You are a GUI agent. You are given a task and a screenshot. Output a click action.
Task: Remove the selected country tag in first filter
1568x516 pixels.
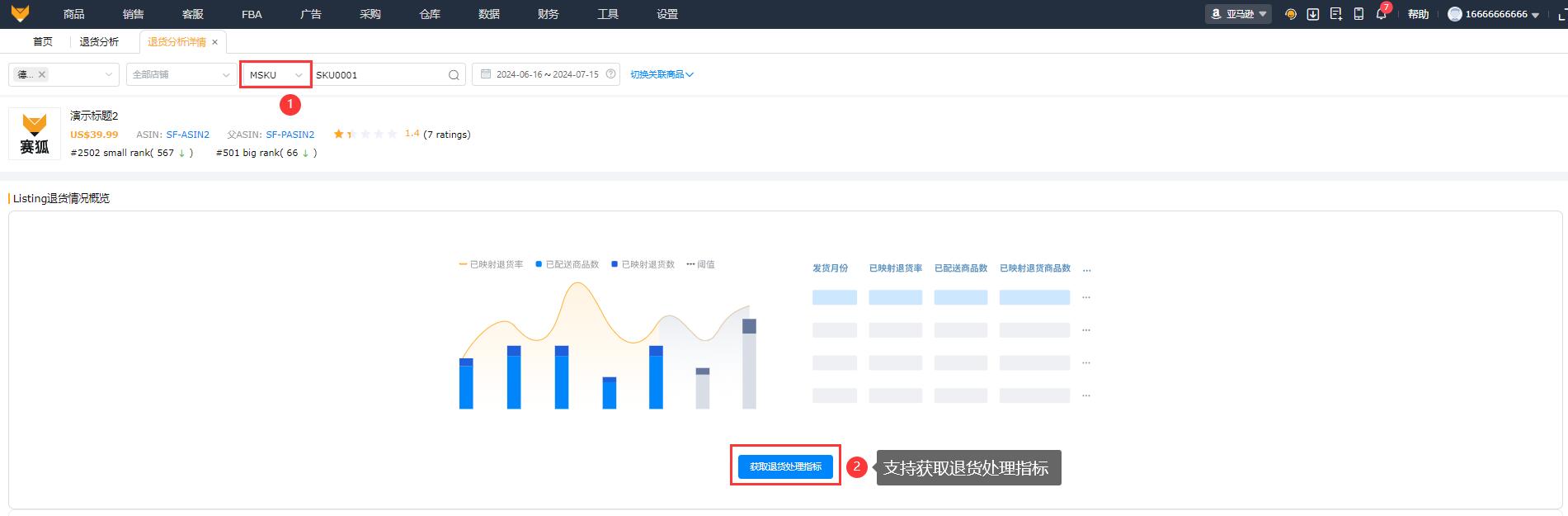pyautogui.click(x=42, y=74)
